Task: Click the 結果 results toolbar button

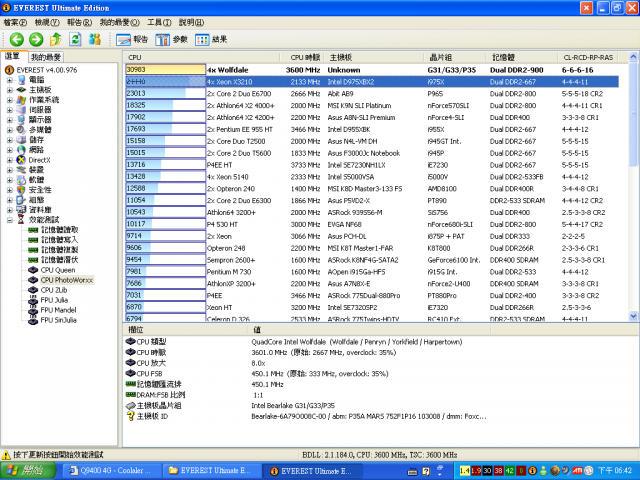Action: [211, 40]
